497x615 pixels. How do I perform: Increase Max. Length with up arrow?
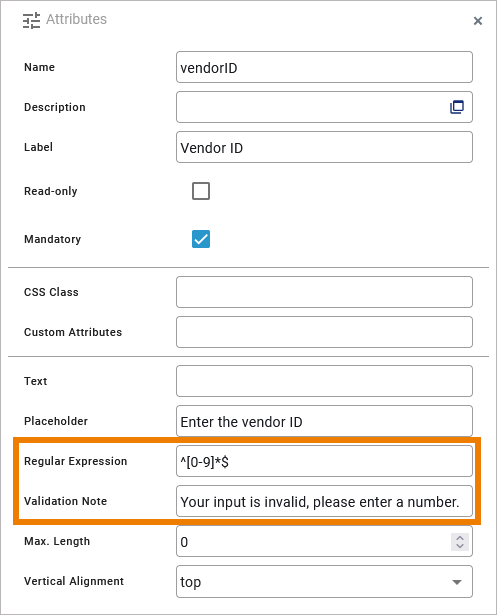coord(460,538)
